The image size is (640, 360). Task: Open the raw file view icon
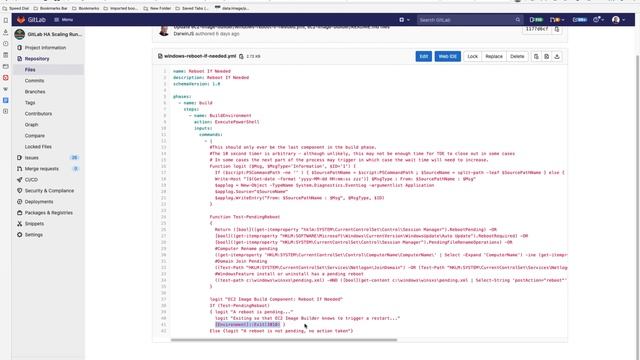547,56
